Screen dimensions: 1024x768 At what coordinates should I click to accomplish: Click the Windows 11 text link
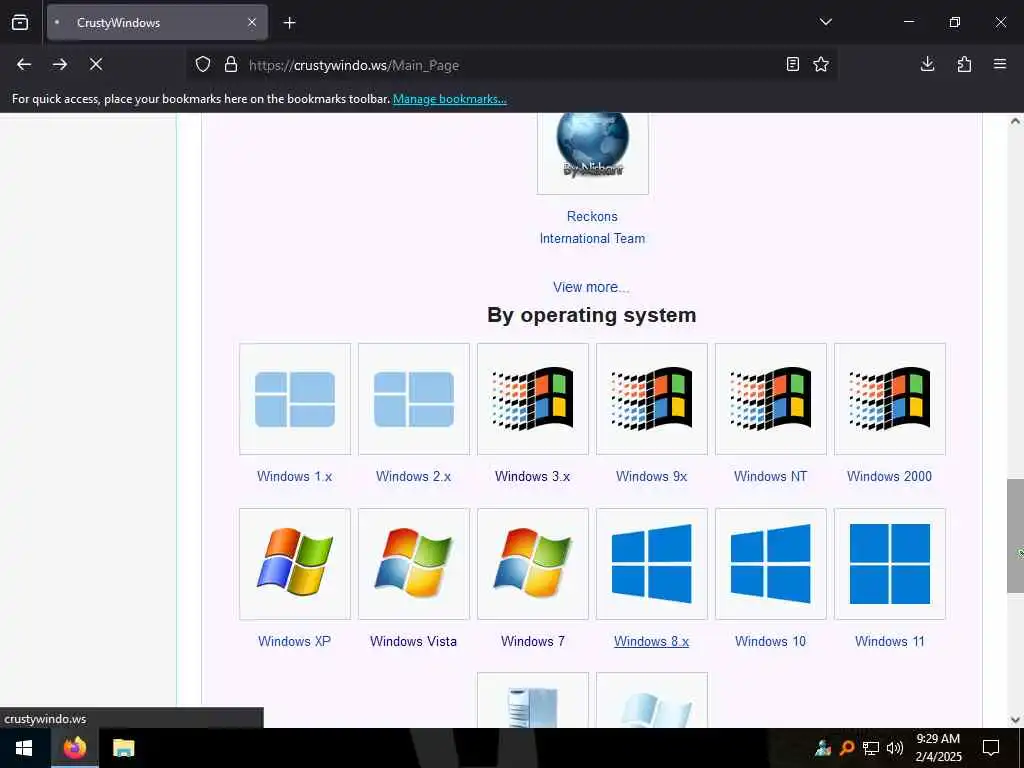tap(889, 641)
